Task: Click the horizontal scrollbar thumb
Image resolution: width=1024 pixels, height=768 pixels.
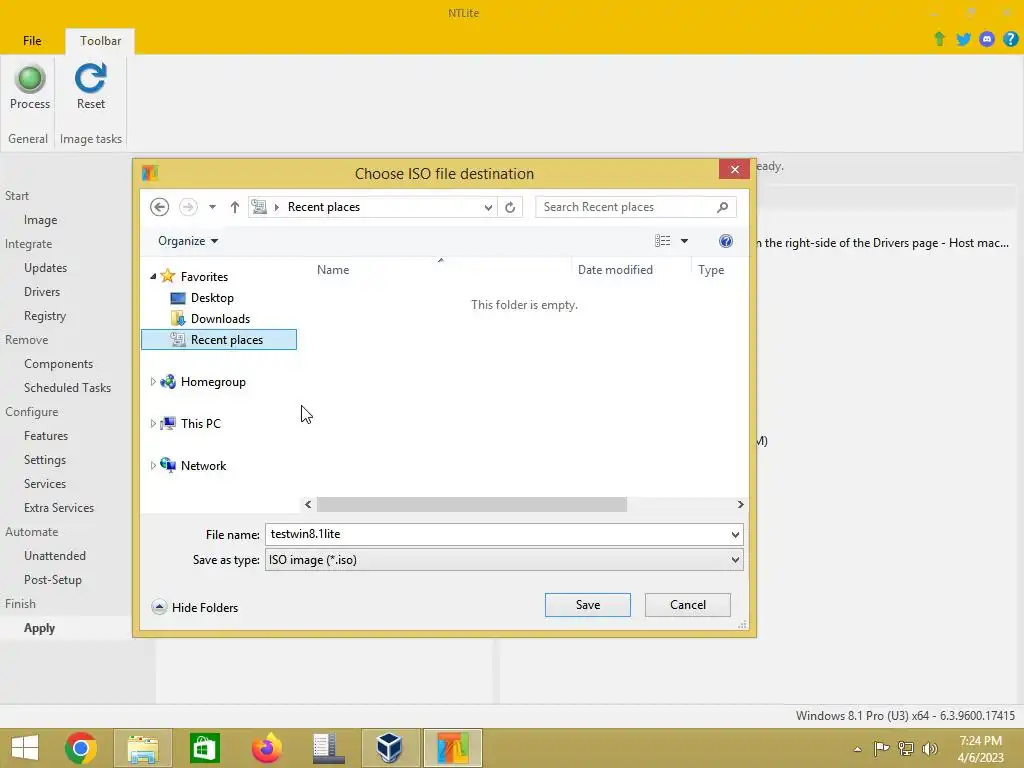Action: (x=472, y=504)
